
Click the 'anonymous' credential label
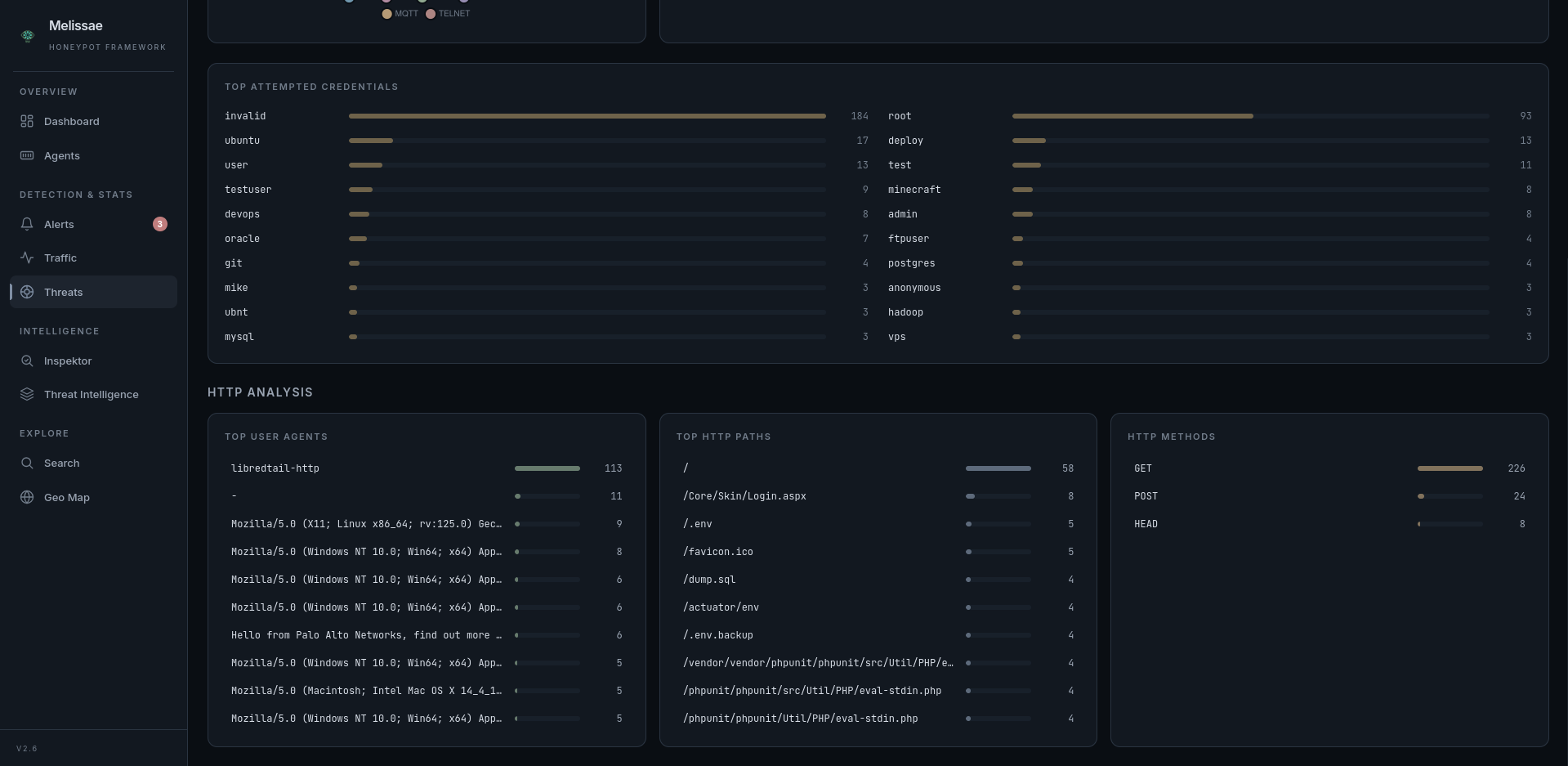[914, 288]
